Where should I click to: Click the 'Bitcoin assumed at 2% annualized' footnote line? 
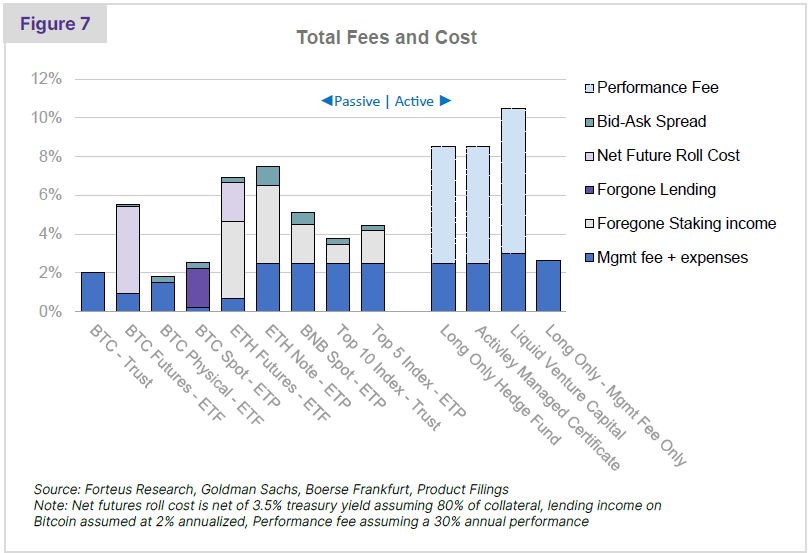click(x=311, y=521)
